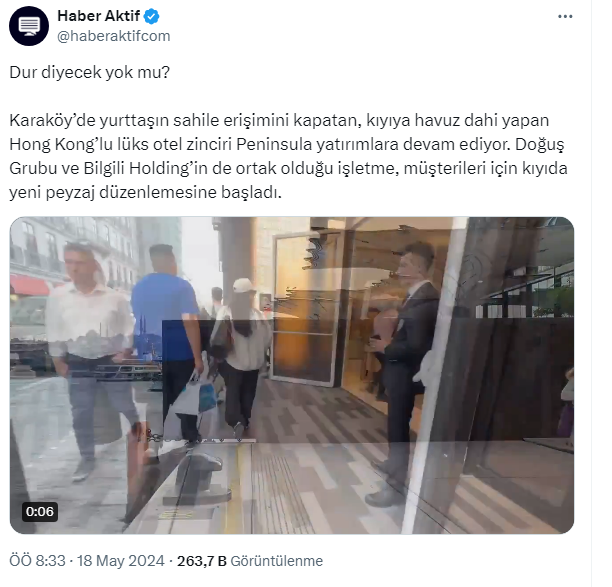Image resolution: width=612 pixels, height=587 pixels.
Task: Open the Haber Aktif profile avatar
Action: tap(29, 26)
